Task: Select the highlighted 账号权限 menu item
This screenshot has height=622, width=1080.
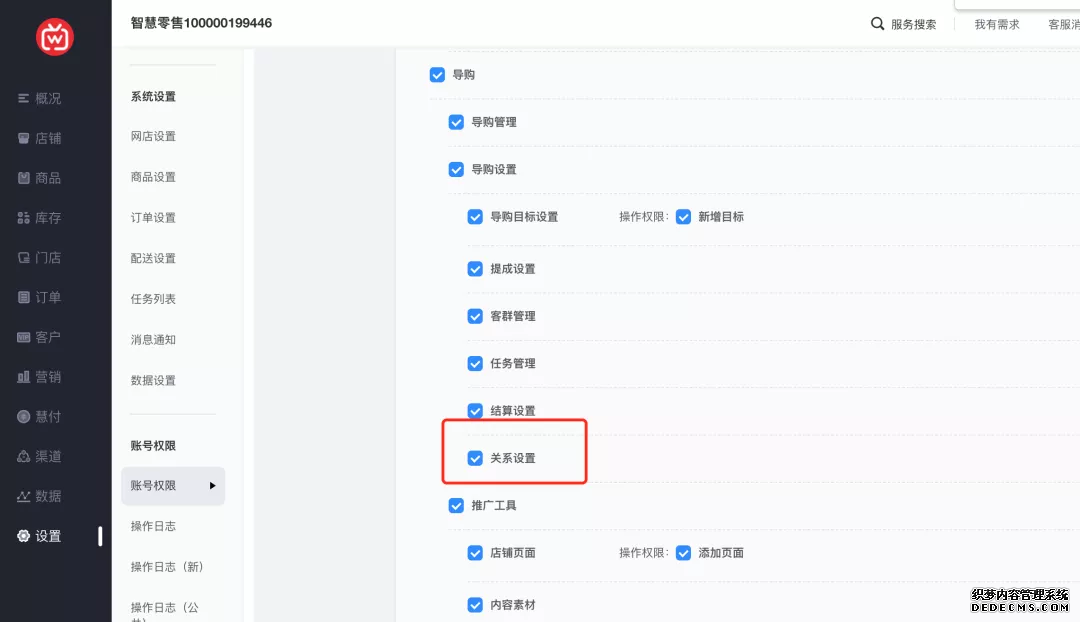Action: click(x=173, y=486)
